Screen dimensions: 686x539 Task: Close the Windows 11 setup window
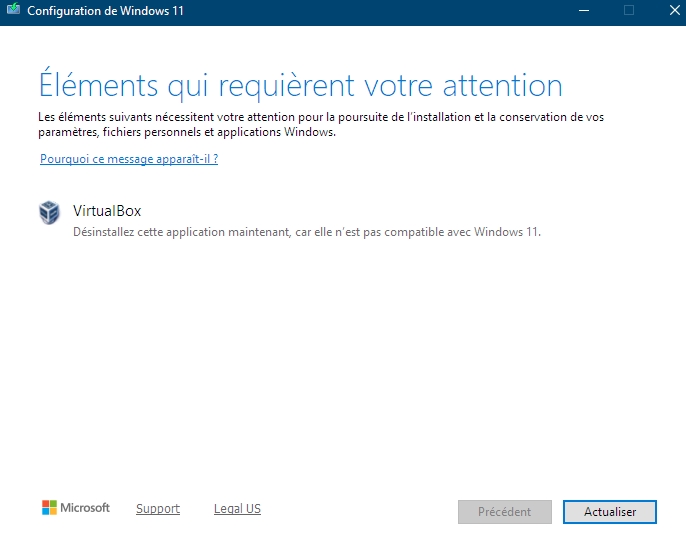tap(674, 10)
